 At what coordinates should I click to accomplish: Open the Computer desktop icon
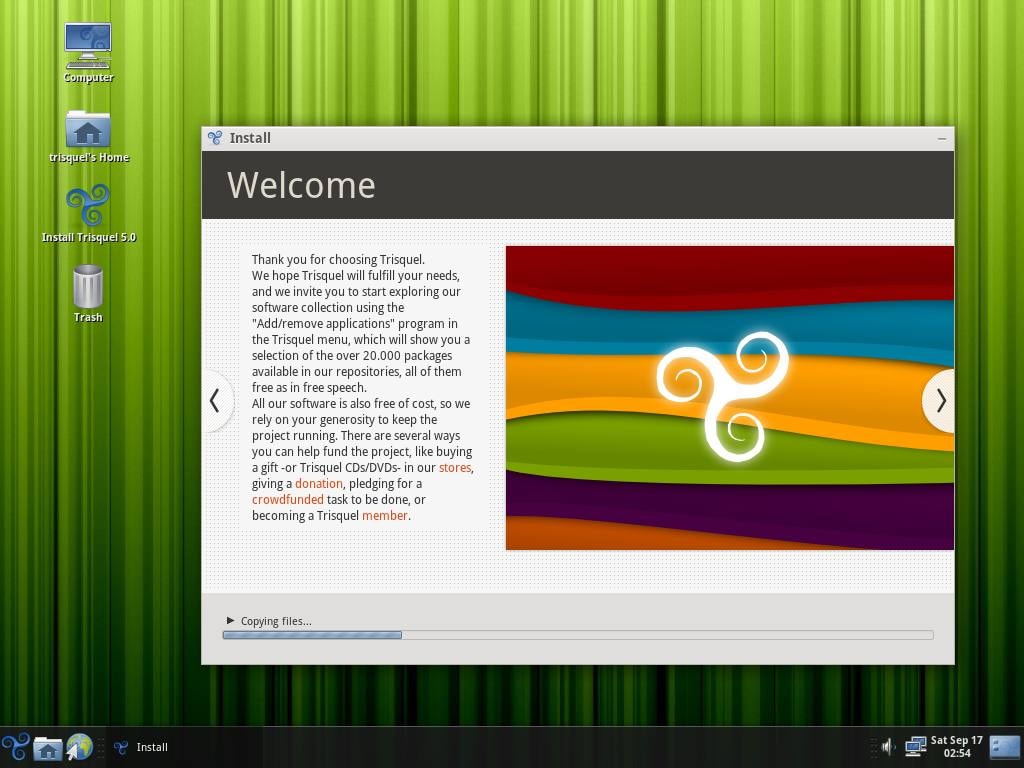pos(88,52)
